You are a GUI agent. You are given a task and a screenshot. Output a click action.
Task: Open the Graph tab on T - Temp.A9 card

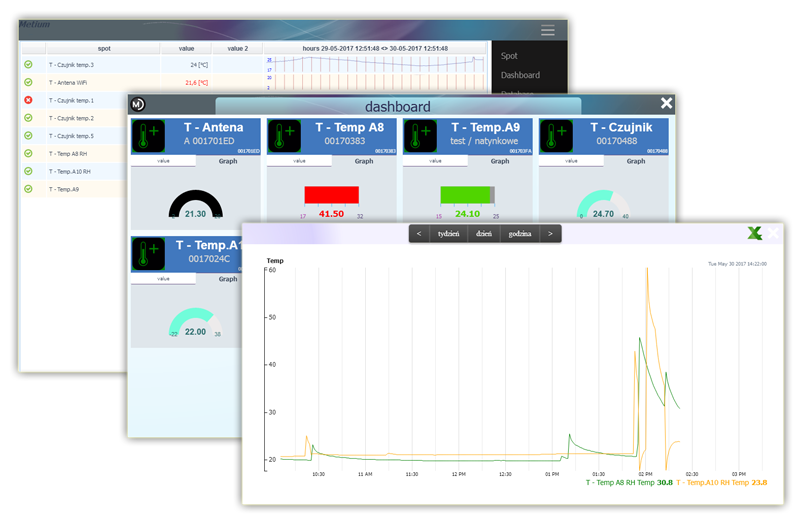(500, 160)
